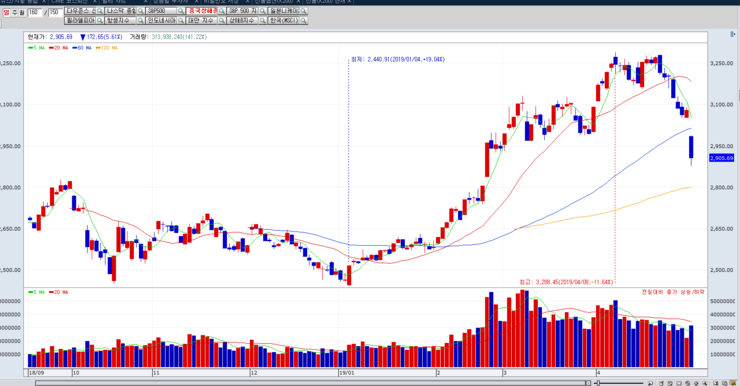Load the 나스닥 종합 index chart
The image size is (740, 386).
click(x=121, y=11)
